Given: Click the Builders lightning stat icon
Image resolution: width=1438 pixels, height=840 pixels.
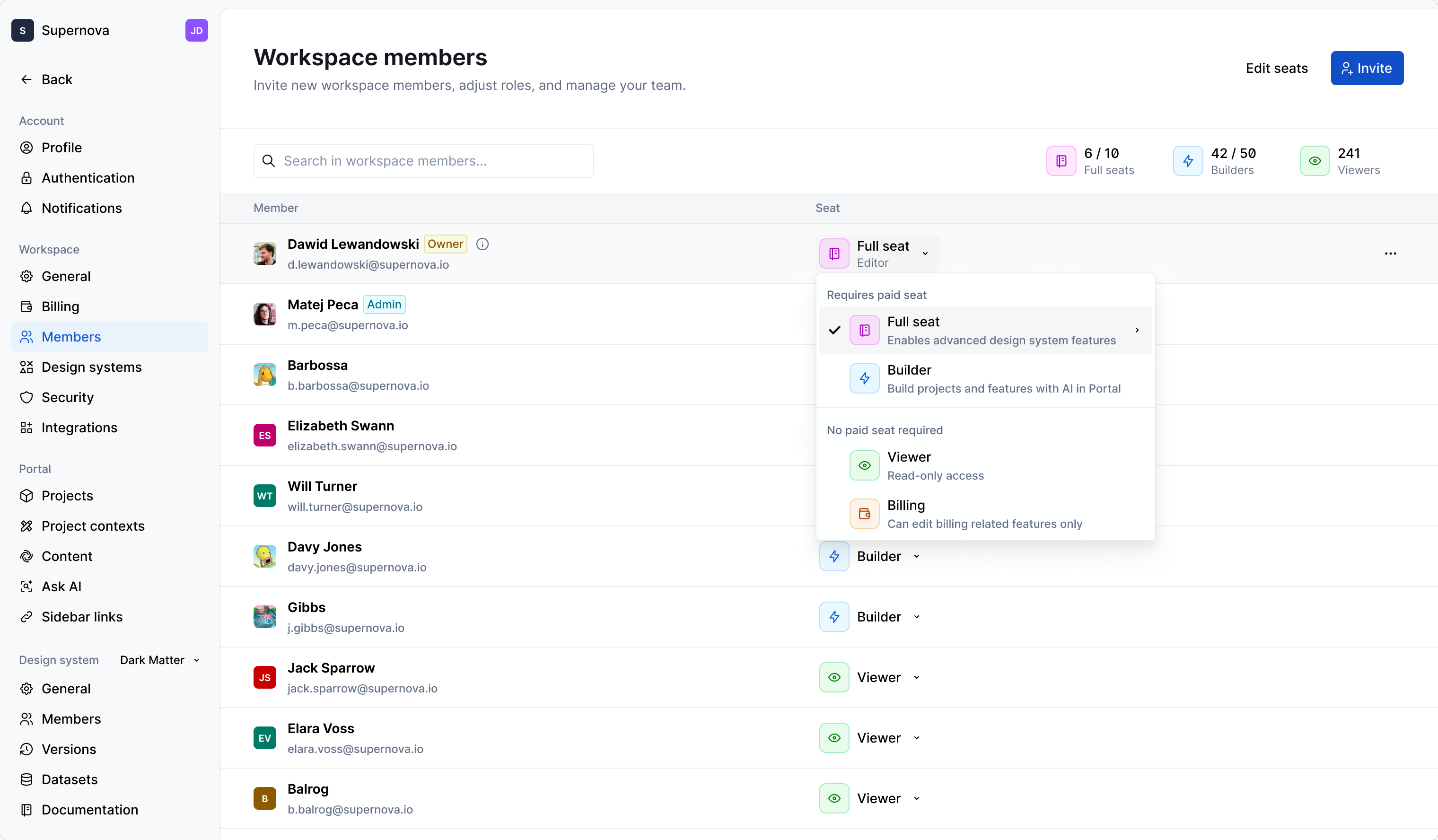Looking at the screenshot, I should [1187, 160].
